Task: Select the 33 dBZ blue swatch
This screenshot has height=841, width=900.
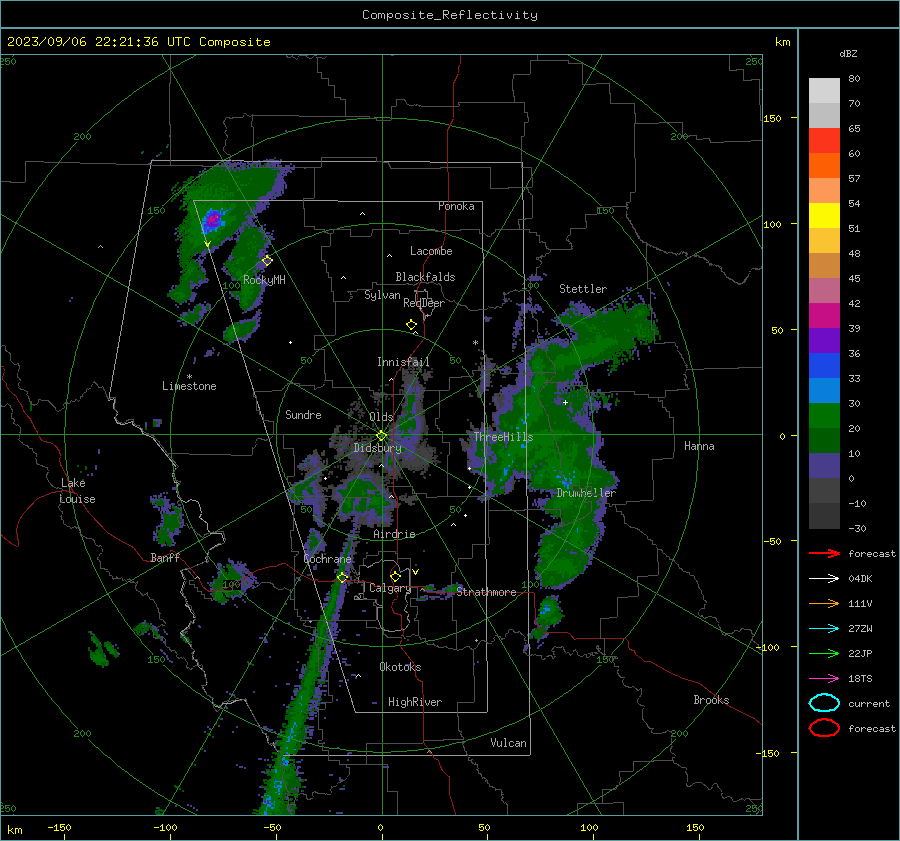Action: (x=824, y=390)
